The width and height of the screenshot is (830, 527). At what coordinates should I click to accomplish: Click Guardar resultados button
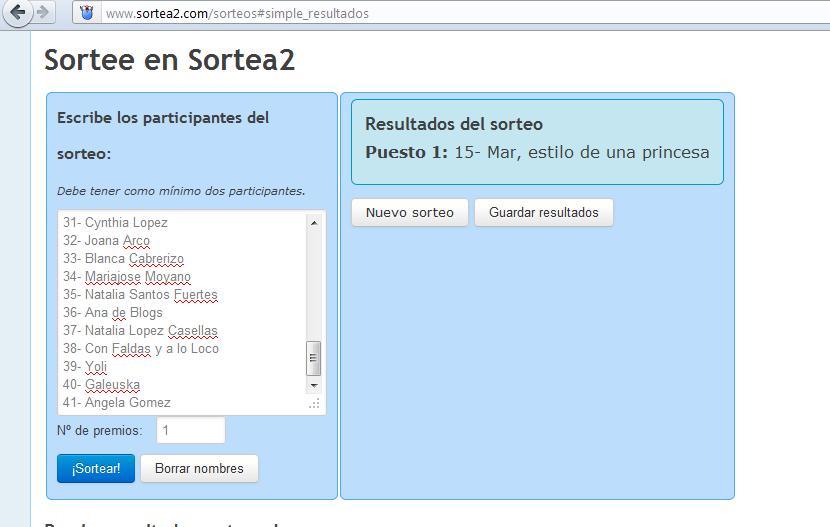[544, 212]
